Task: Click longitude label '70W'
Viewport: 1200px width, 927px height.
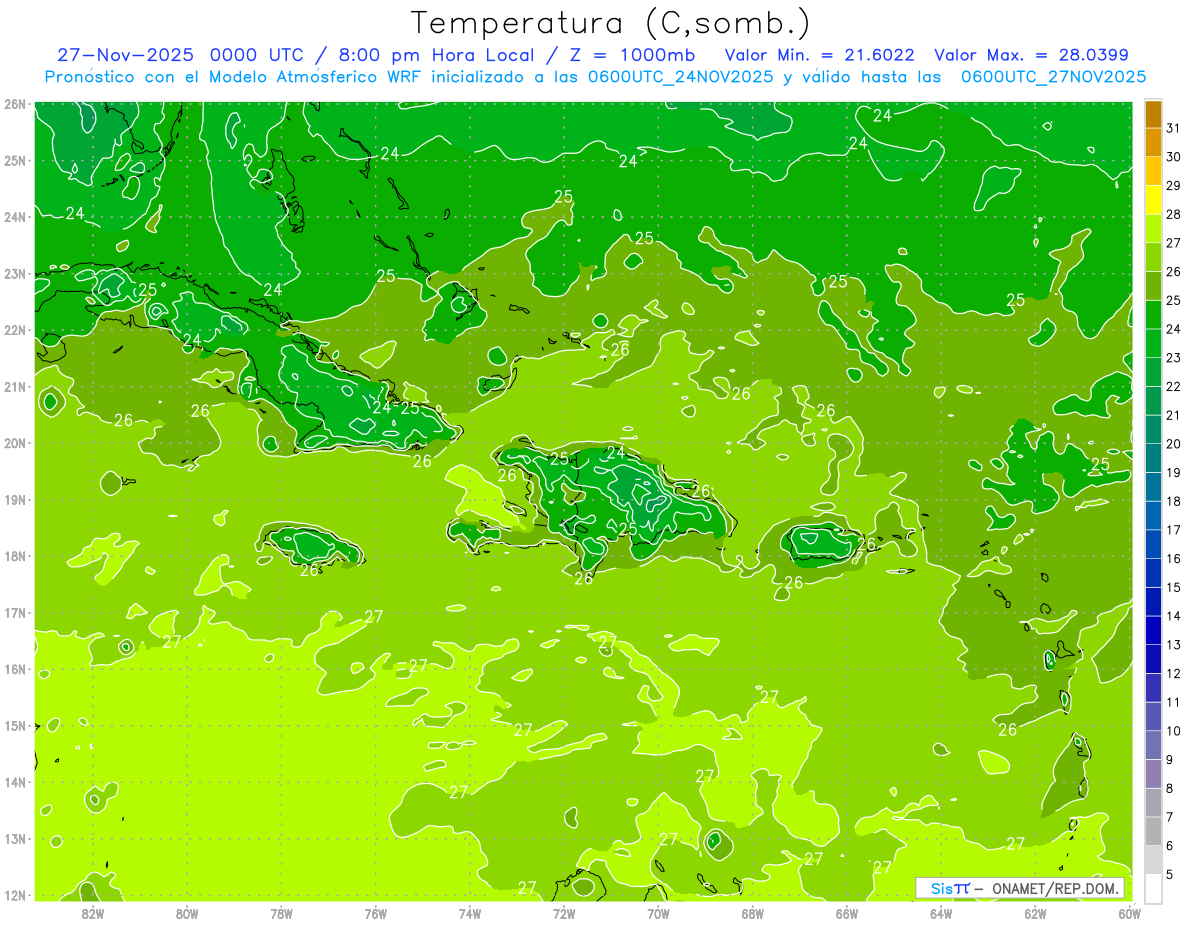Action: pos(658,913)
